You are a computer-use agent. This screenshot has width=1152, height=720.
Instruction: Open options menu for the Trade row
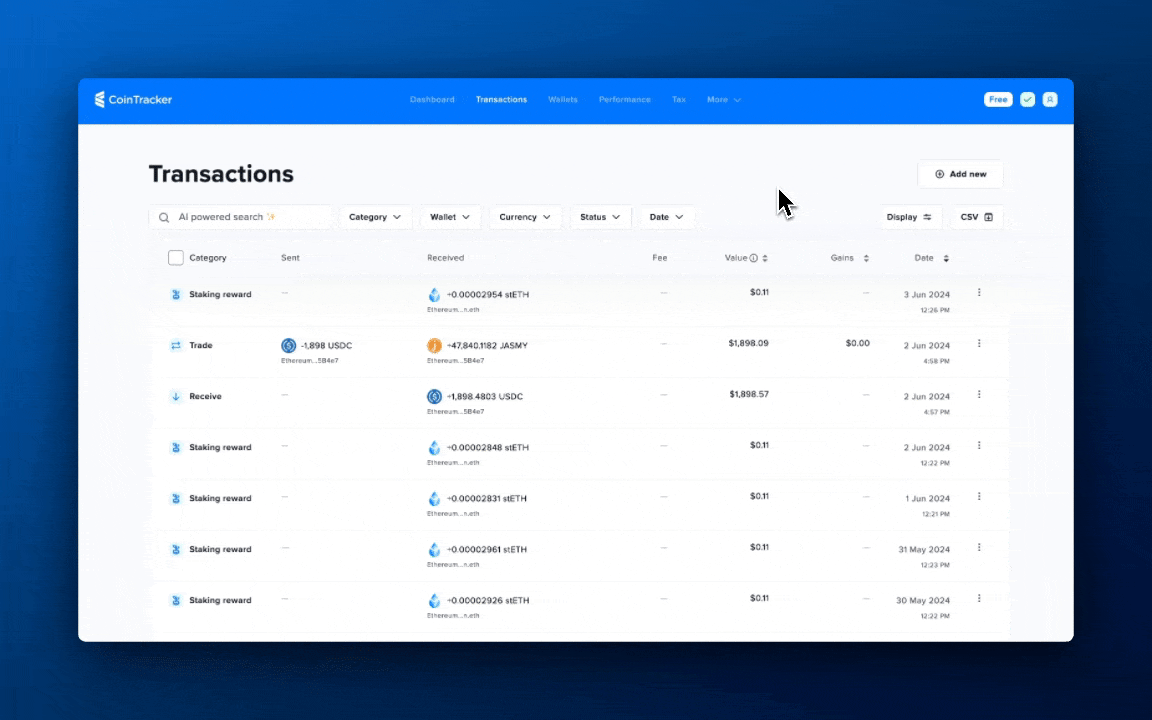coord(979,343)
